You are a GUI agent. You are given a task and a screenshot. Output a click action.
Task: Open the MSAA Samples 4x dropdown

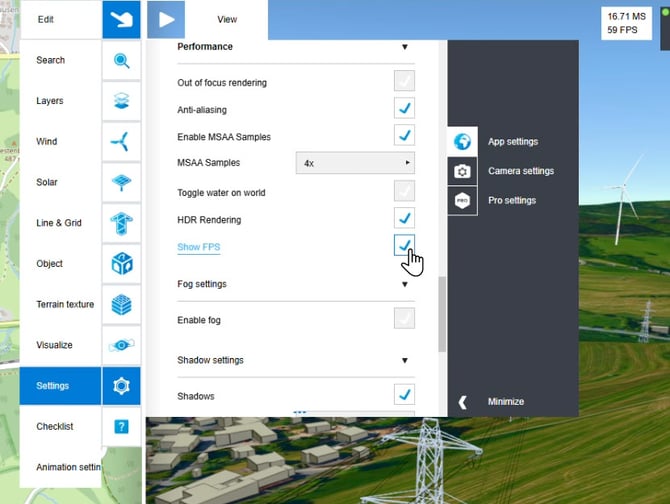tap(355, 163)
